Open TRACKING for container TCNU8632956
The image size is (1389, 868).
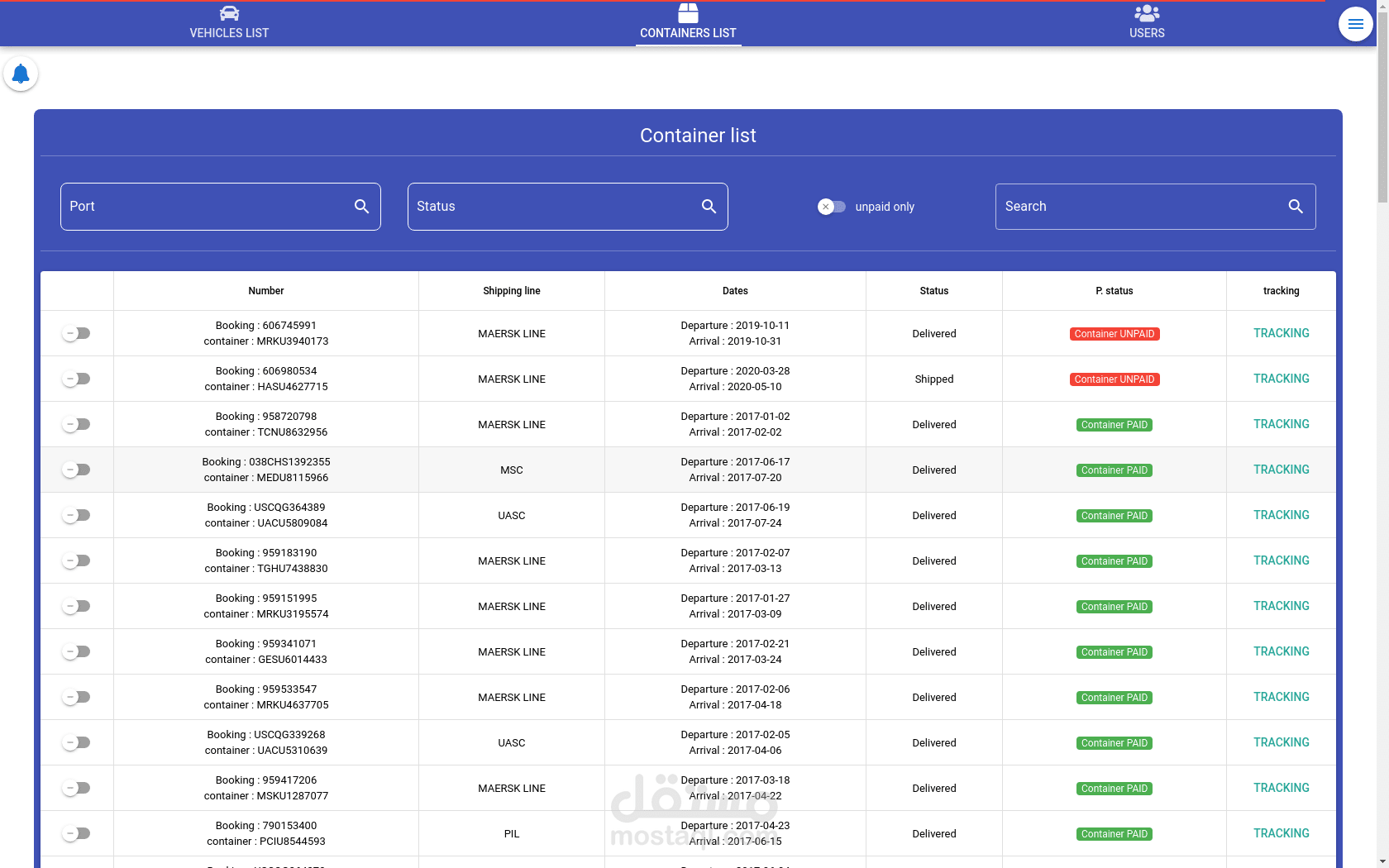pyautogui.click(x=1281, y=424)
